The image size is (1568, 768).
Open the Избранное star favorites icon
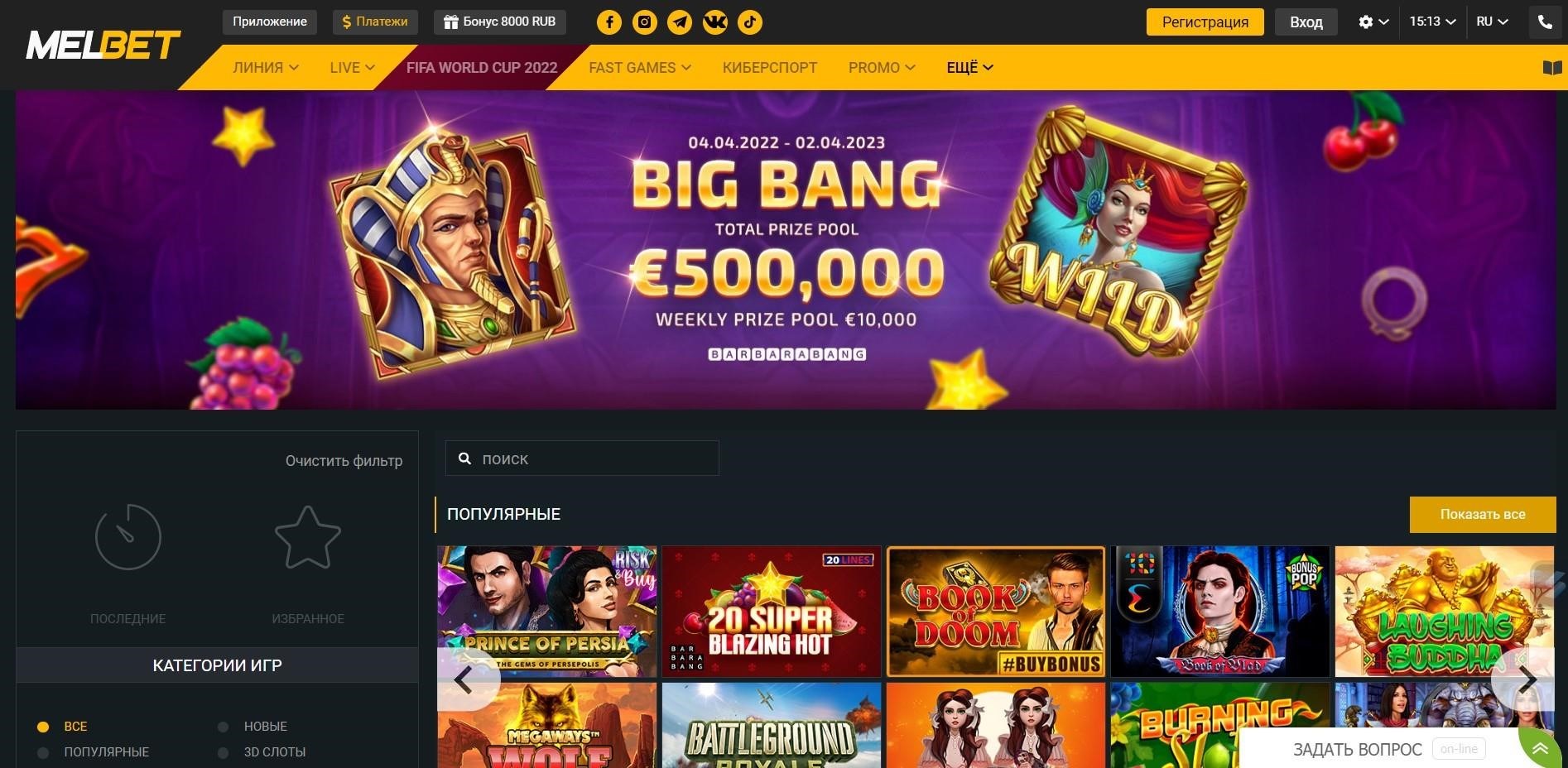point(308,537)
